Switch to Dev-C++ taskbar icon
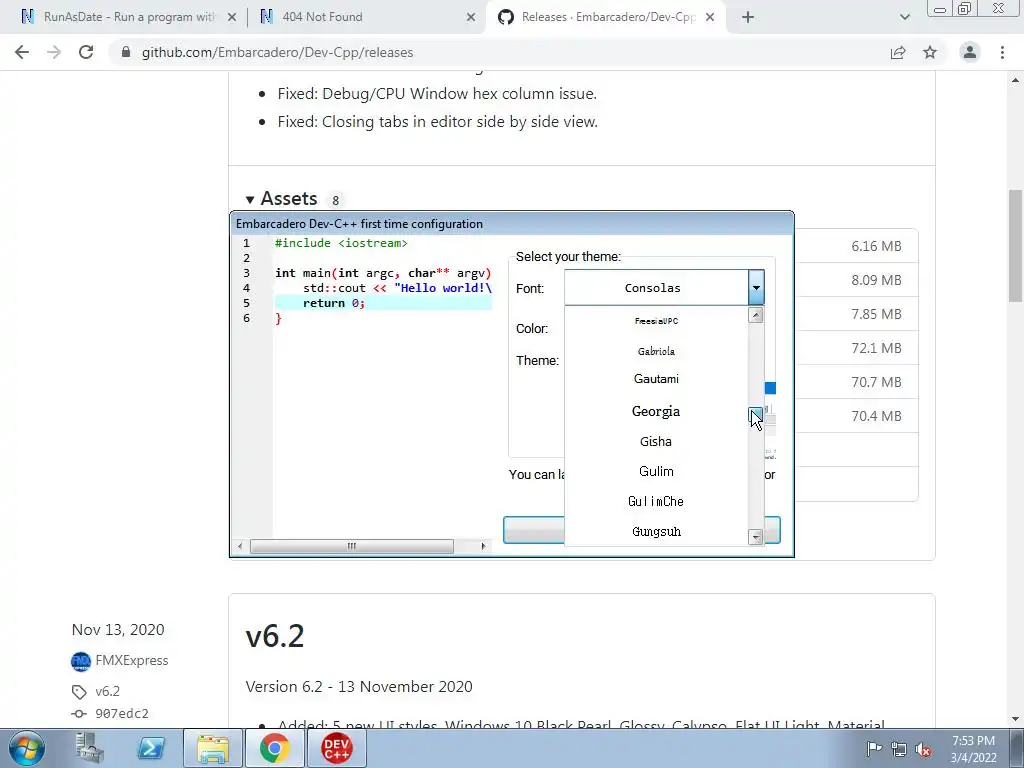 click(x=336, y=748)
